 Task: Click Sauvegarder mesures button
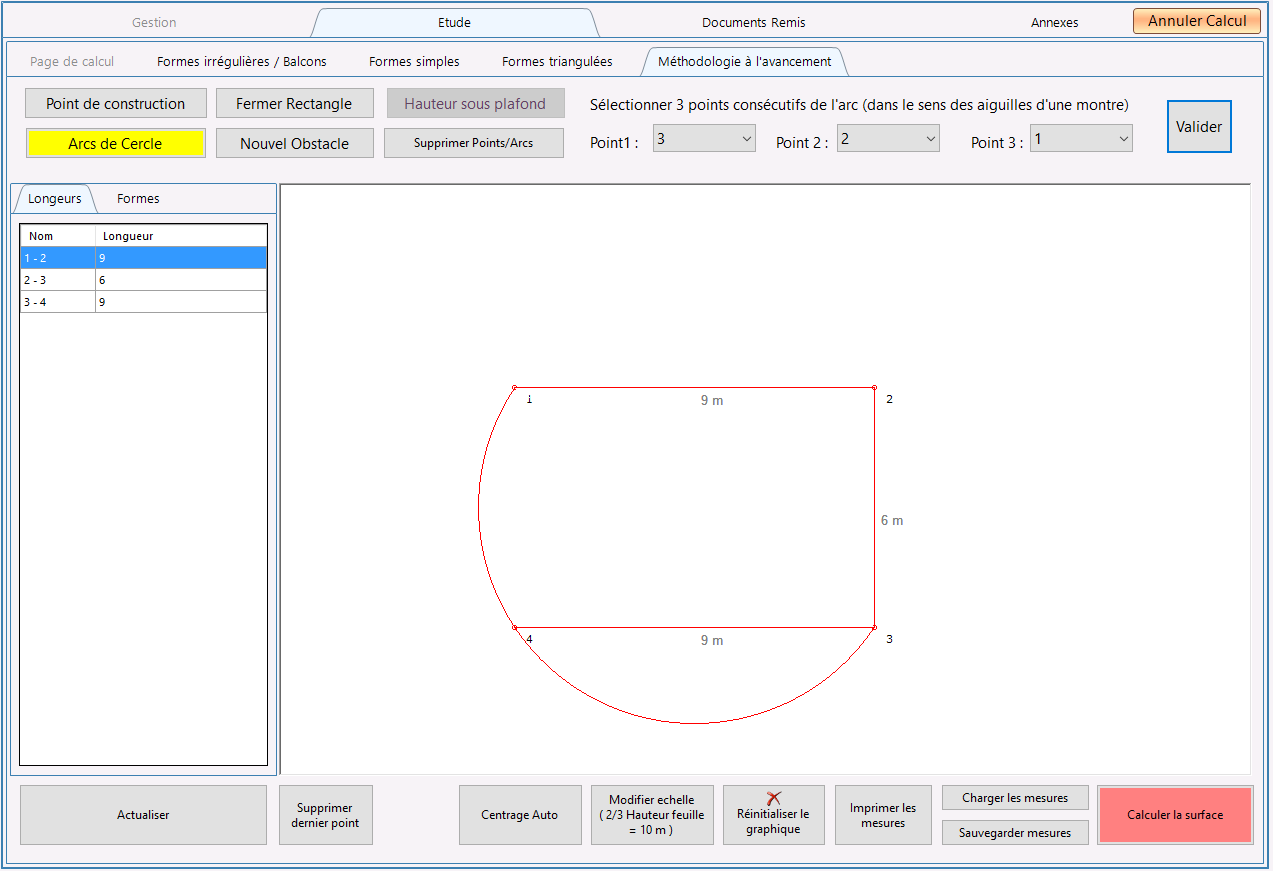coord(1015,833)
